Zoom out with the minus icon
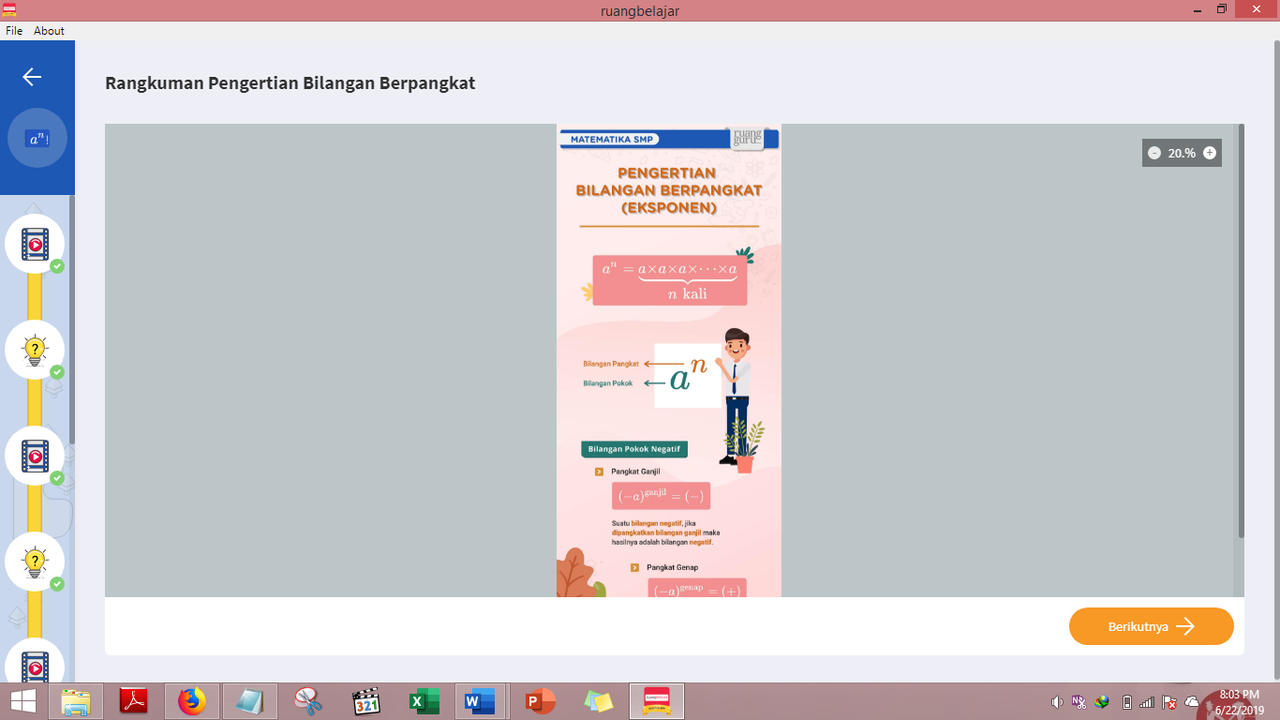Image resolution: width=1280 pixels, height=720 pixels. [x=1156, y=152]
